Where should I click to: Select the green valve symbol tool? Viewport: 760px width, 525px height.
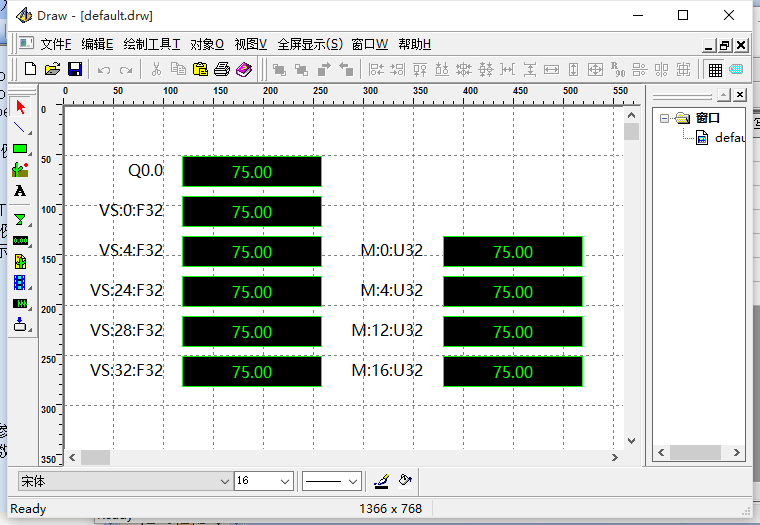point(20,220)
